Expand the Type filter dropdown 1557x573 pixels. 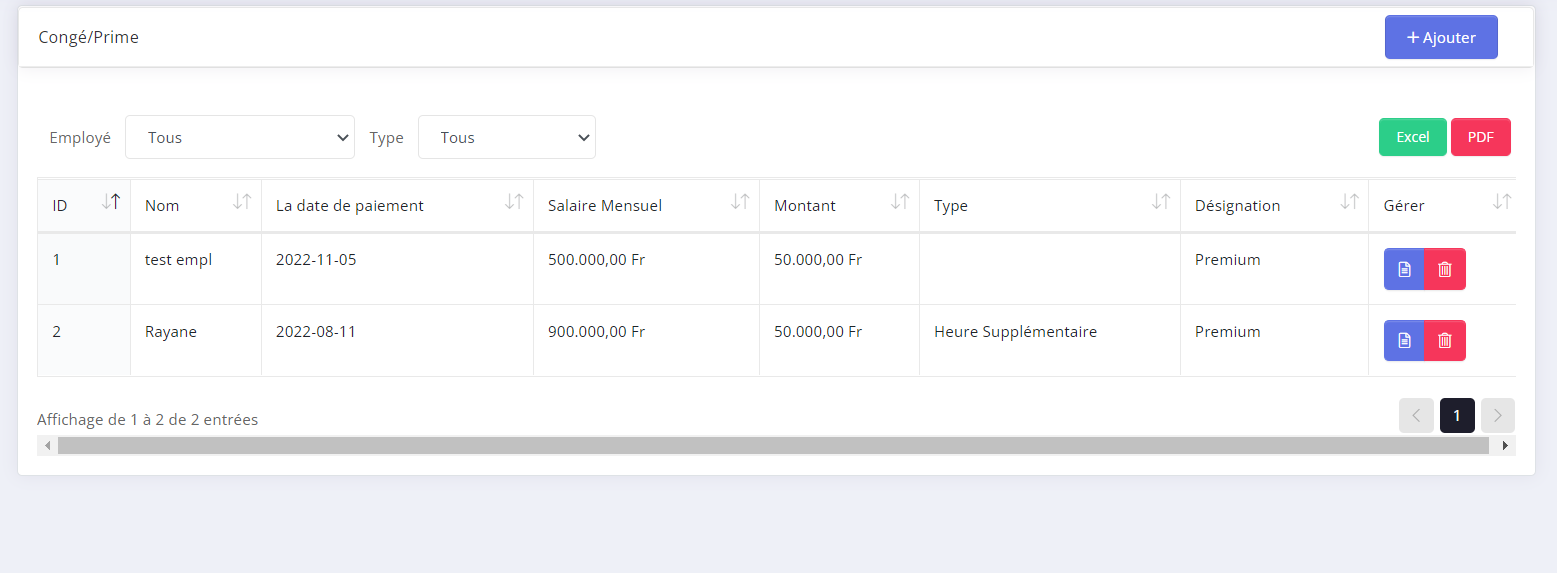[506, 137]
